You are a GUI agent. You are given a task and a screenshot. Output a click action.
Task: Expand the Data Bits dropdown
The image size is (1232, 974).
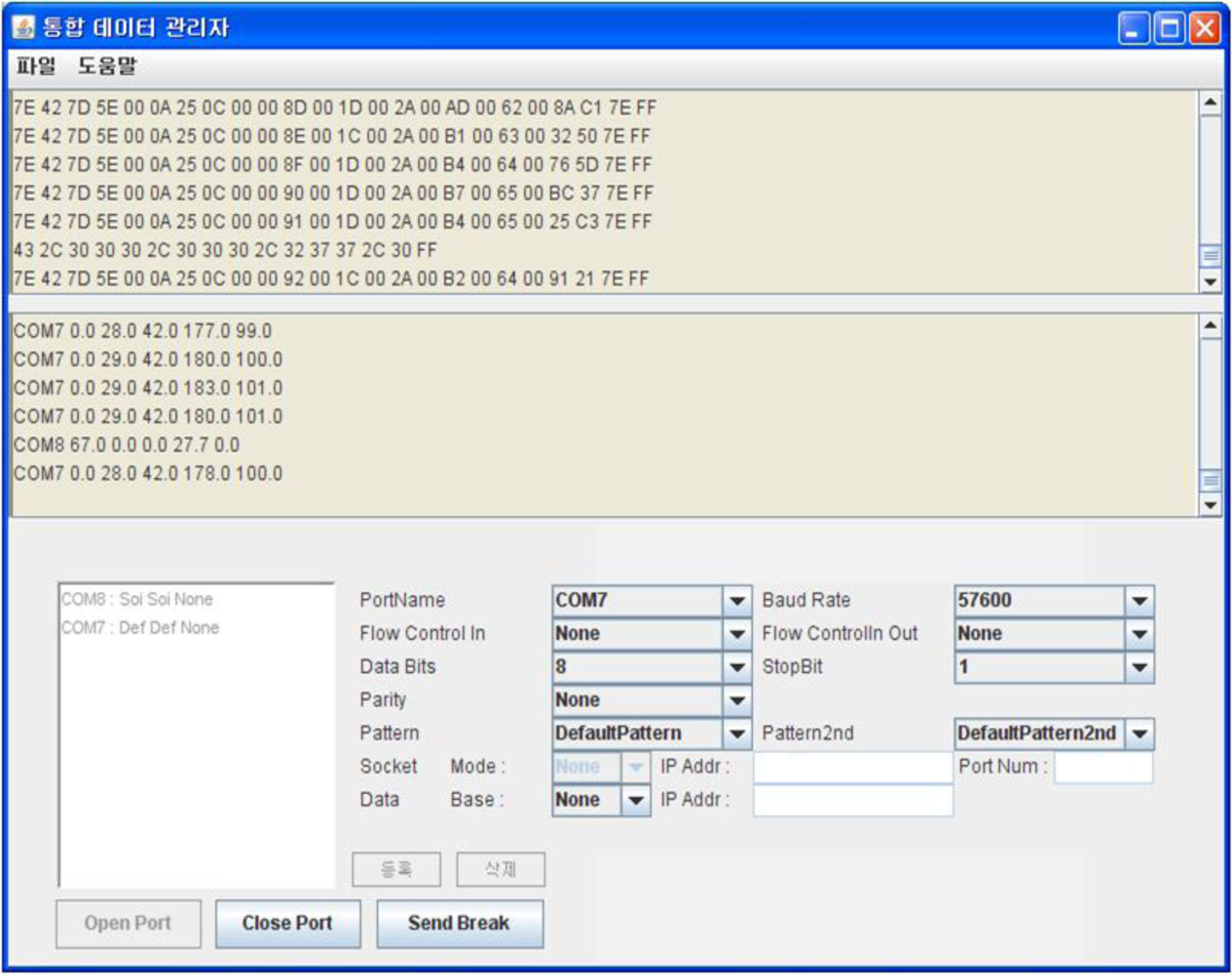click(x=736, y=667)
